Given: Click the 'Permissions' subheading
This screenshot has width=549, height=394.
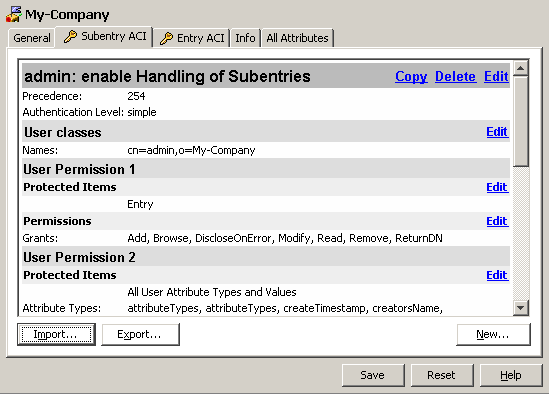Looking at the screenshot, I should pos(57,221).
